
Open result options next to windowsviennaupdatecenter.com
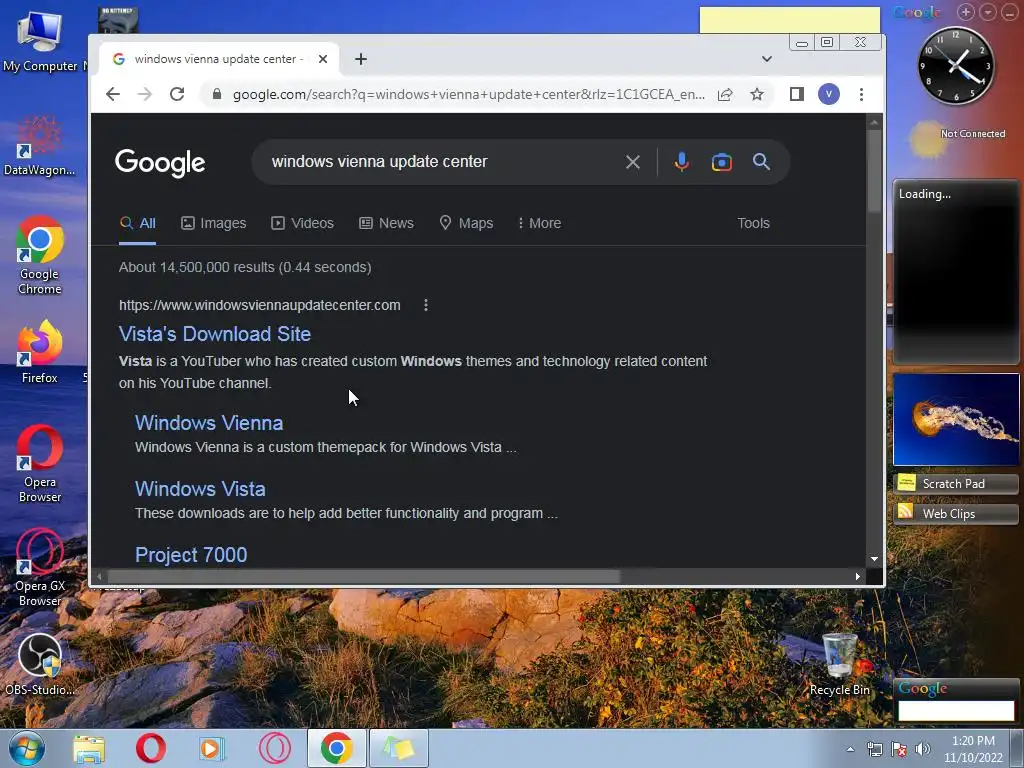(x=426, y=305)
